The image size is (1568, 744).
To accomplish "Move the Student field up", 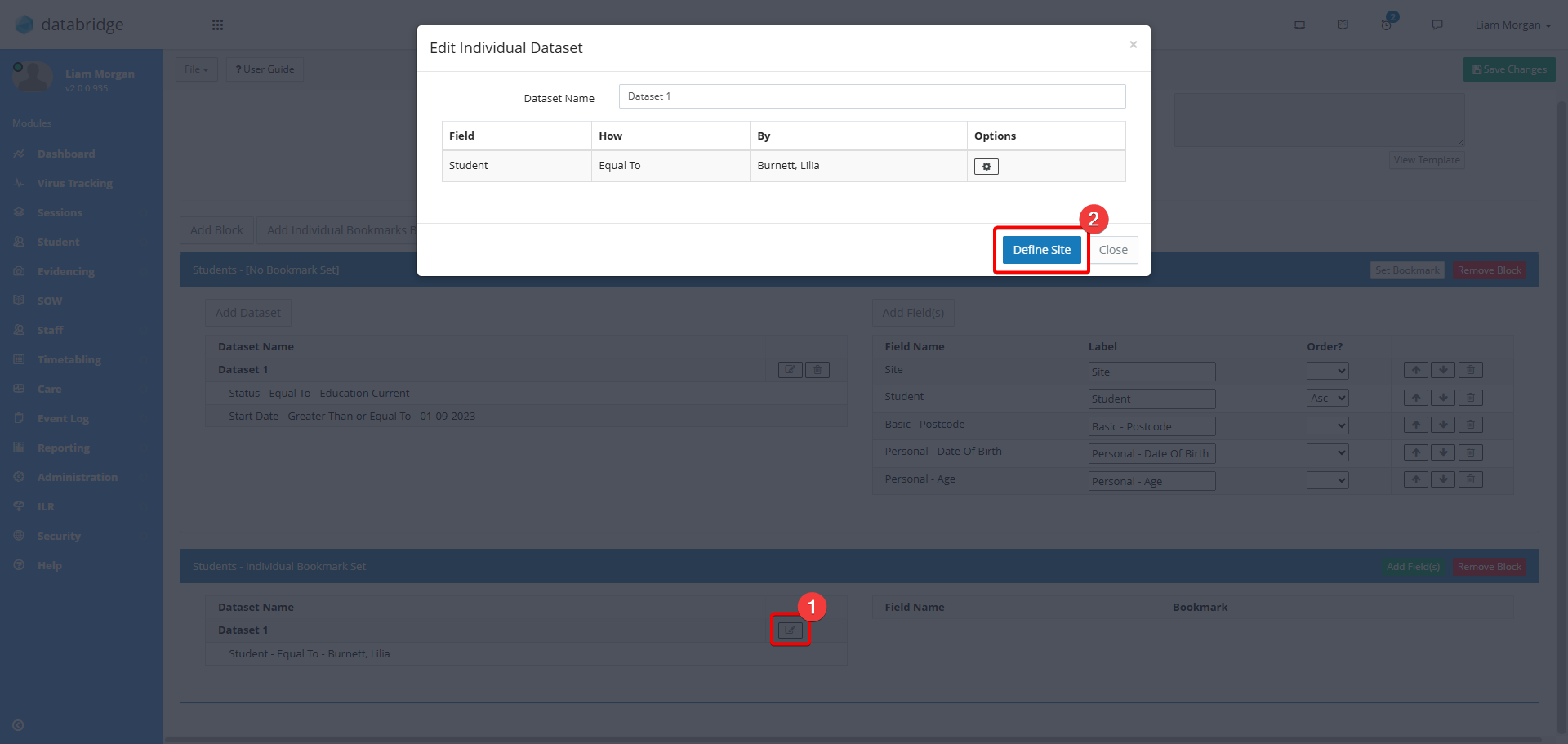I will point(1416,398).
